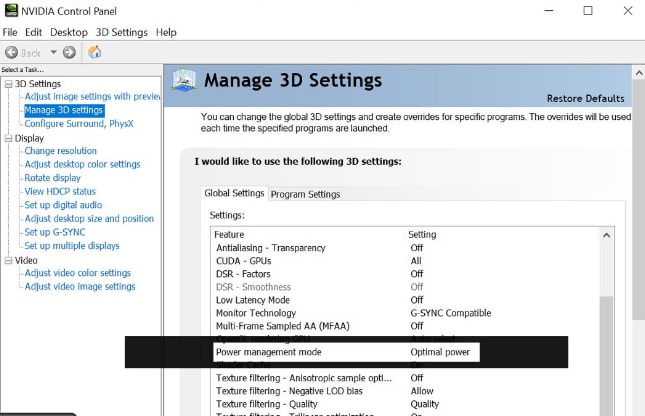Collapse the Display tree node
645x416 pixels.
[8, 138]
